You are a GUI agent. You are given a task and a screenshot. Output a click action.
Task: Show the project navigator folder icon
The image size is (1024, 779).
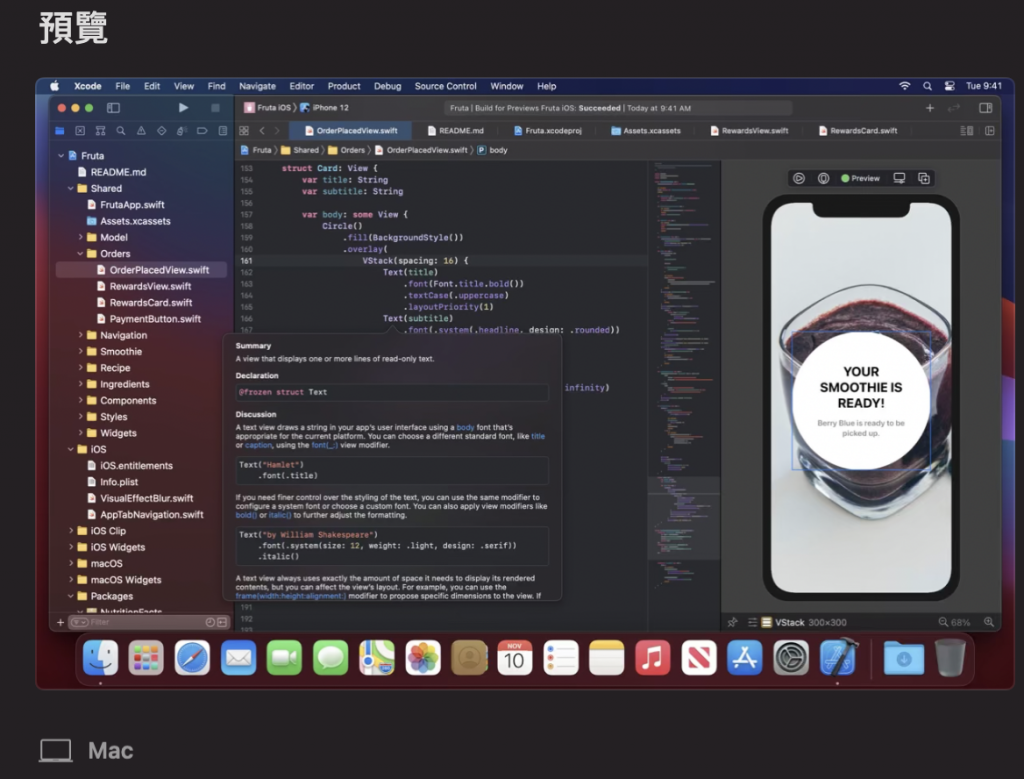(59, 131)
